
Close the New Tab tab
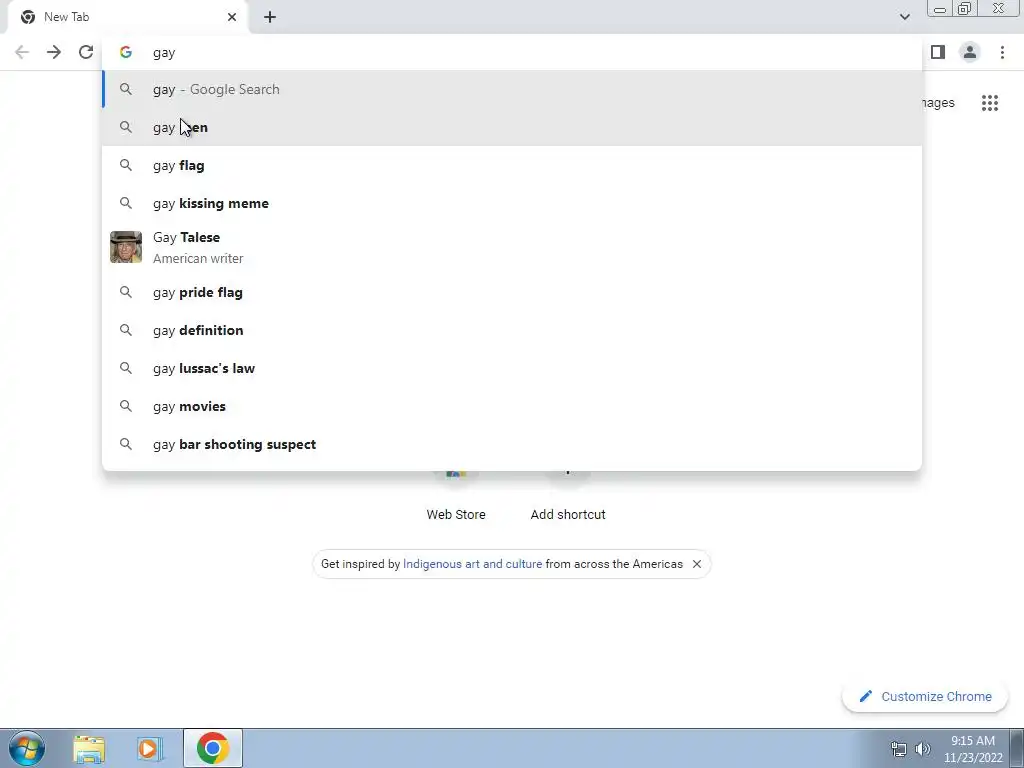click(232, 17)
